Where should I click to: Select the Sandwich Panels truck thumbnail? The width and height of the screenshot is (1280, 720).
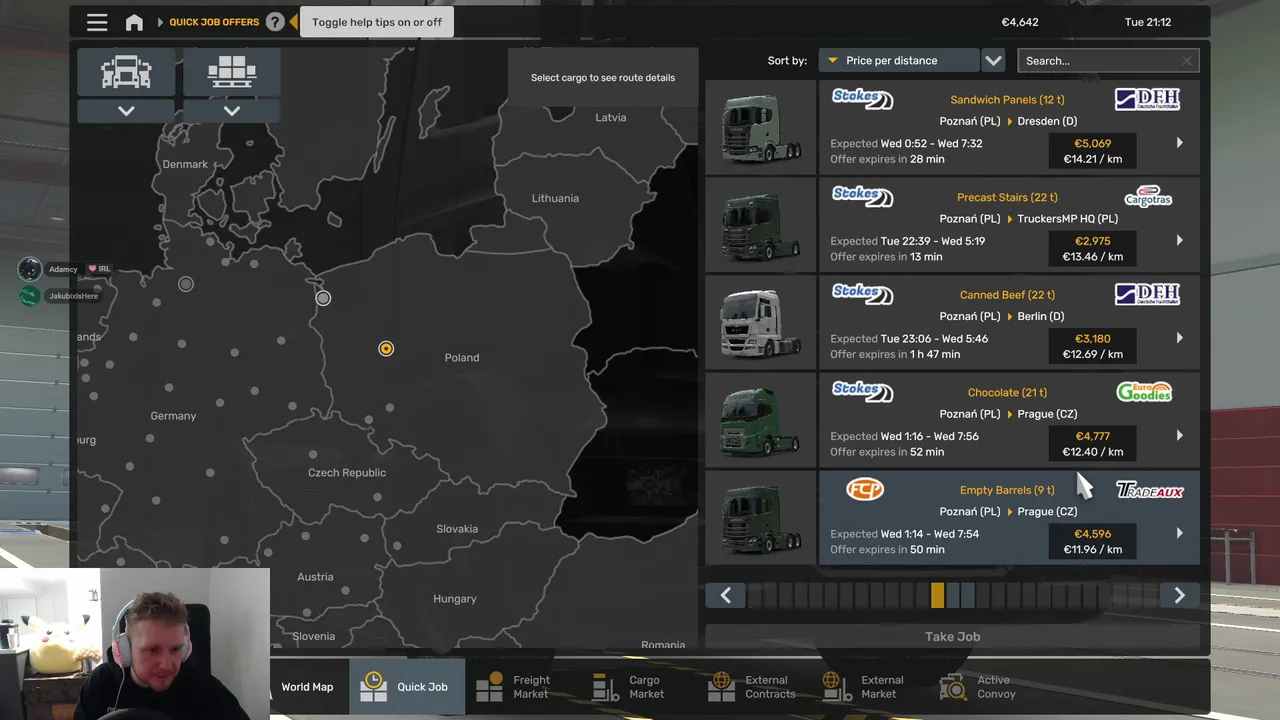tap(761, 127)
